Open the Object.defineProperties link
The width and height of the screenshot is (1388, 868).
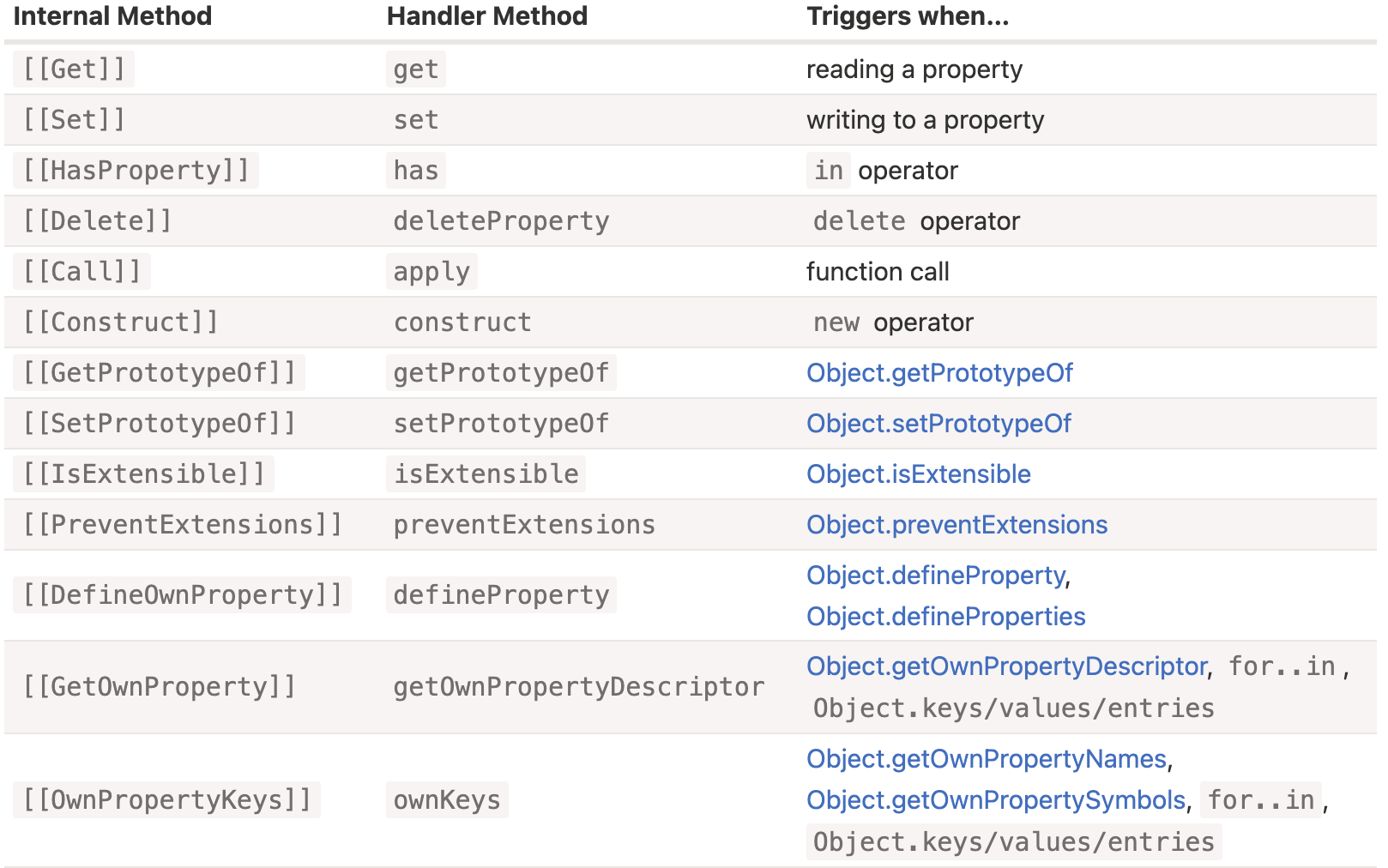pos(945,617)
